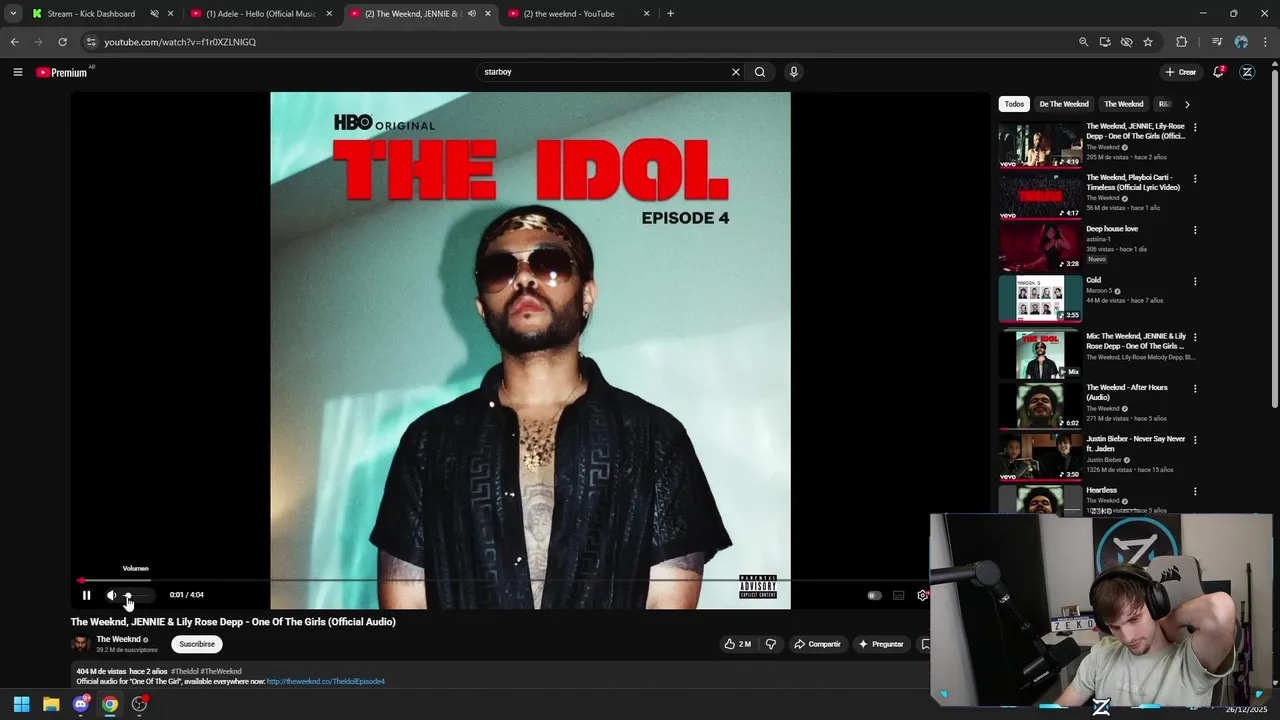Select the De The Weeknd chip
This screenshot has width=1280, height=720.
[1063, 104]
